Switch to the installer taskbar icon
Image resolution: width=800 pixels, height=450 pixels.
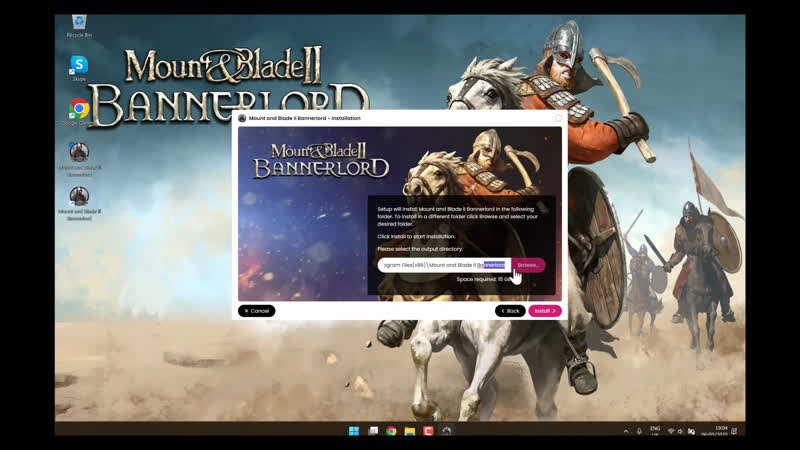click(446, 431)
